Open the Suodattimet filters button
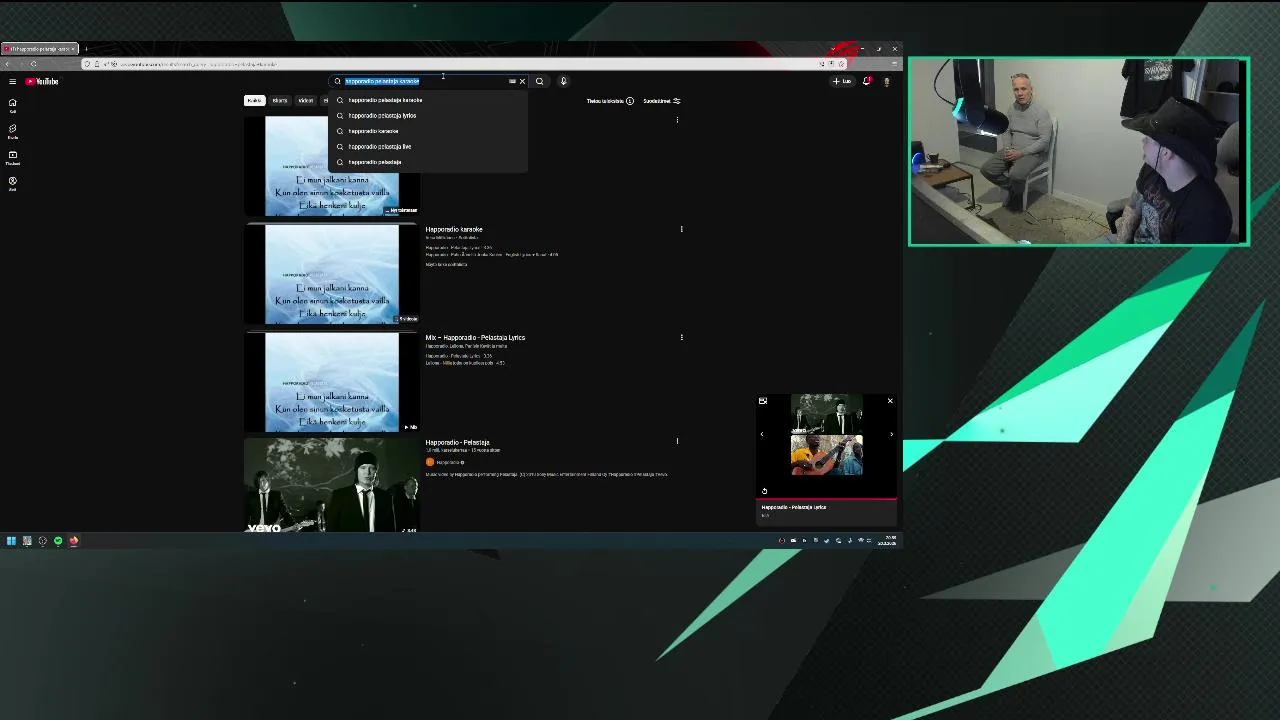The height and width of the screenshot is (720, 1280). click(661, 101)
